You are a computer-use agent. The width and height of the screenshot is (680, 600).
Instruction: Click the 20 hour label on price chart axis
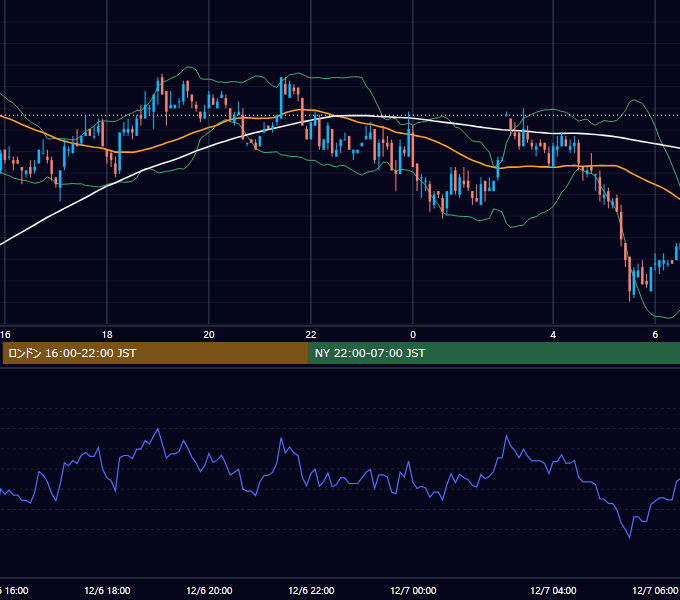coord(209,335)
